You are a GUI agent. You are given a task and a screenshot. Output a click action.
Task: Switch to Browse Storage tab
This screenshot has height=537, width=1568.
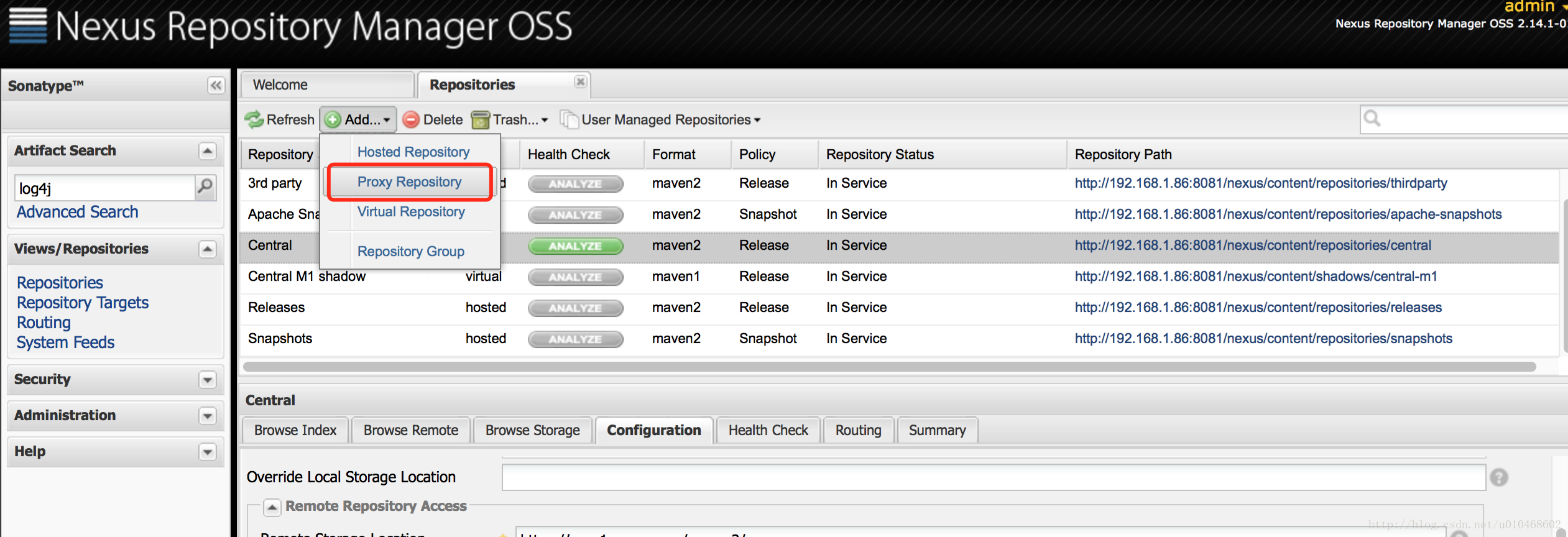[x=532, y=430]
